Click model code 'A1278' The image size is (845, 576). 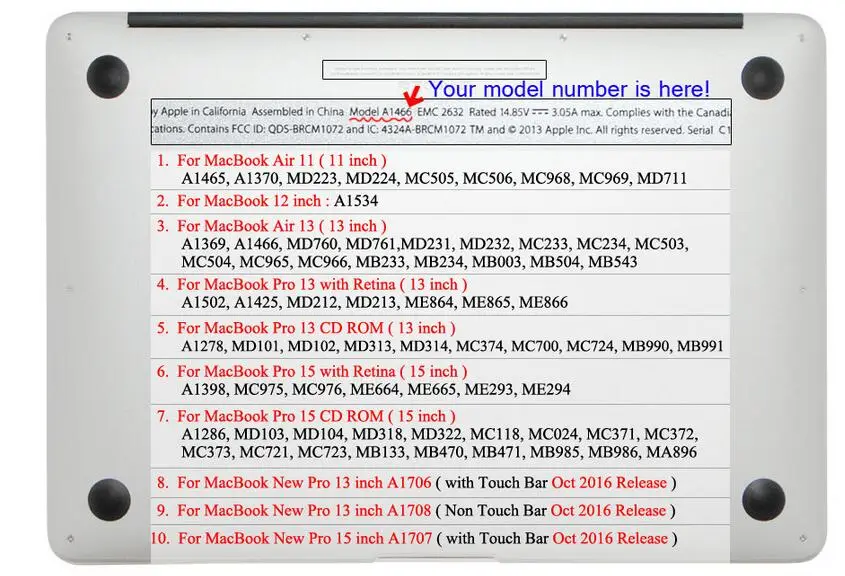tap(203, 346)
